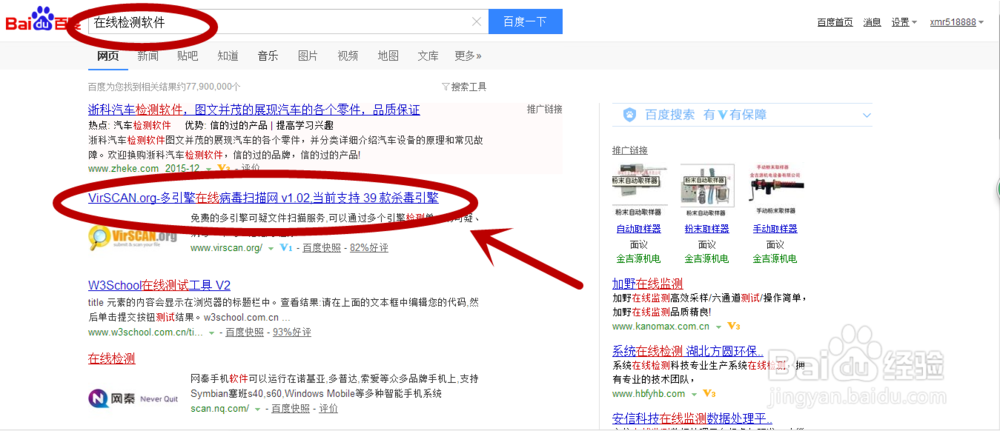The height and width of the screenshot is (431, 1000).
Task: Expand arrow beside www.virscan.org/
Action: point(270,248)
